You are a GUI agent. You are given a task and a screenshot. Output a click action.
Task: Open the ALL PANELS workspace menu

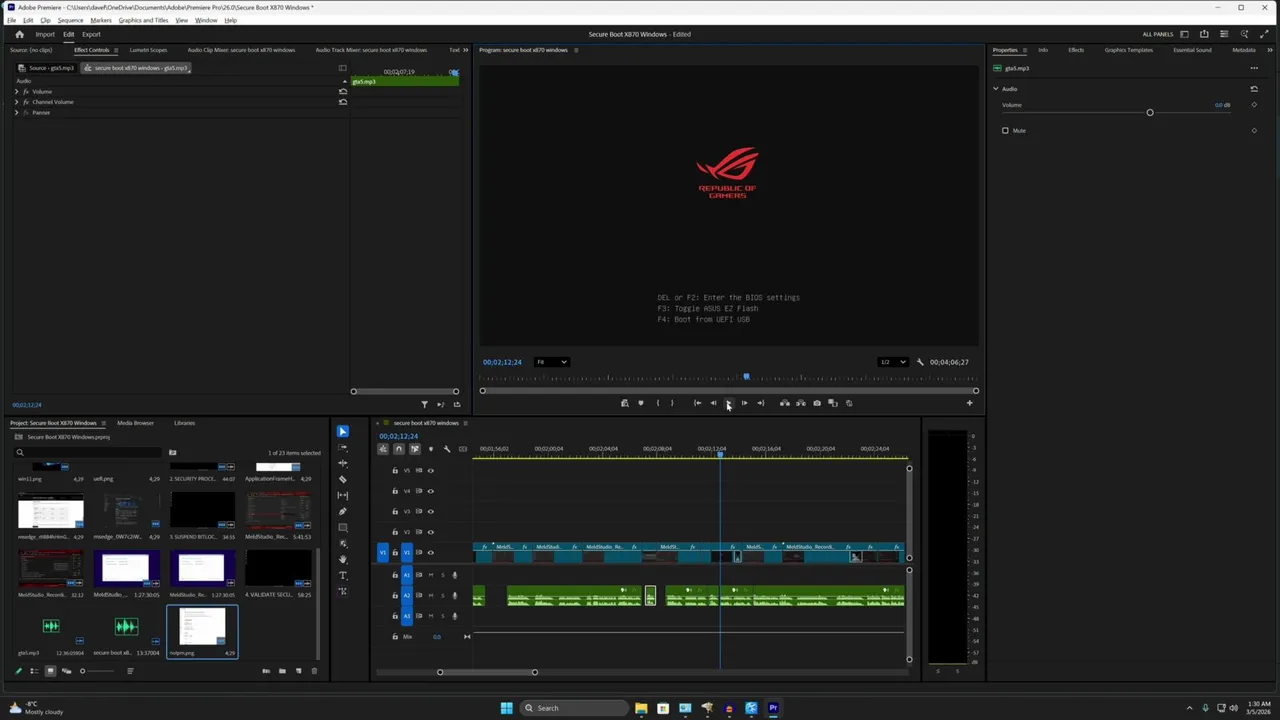point(1158,34)
